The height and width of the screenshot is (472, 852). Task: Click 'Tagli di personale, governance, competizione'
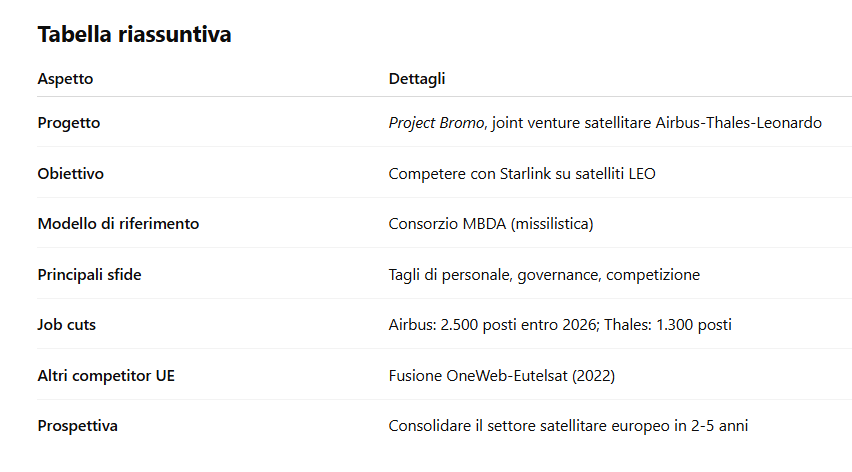coord(544,274)
